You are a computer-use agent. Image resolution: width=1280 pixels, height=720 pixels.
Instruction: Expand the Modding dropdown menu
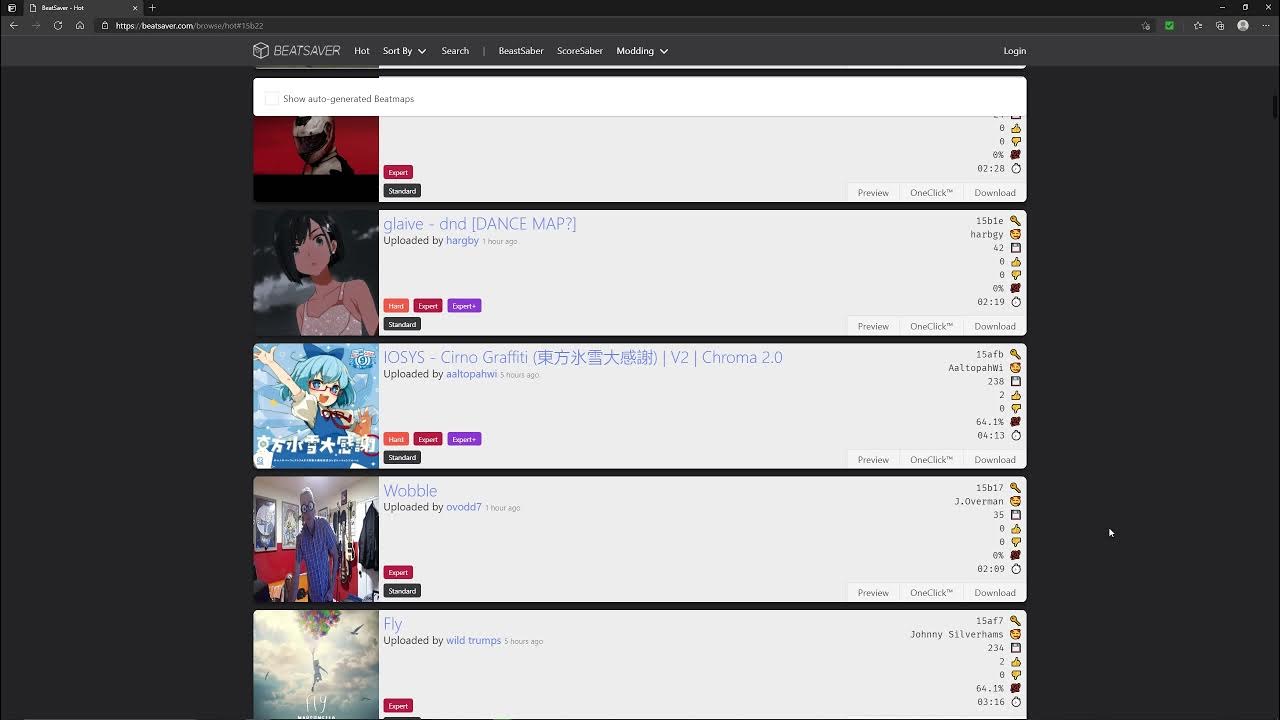[642, 51]
